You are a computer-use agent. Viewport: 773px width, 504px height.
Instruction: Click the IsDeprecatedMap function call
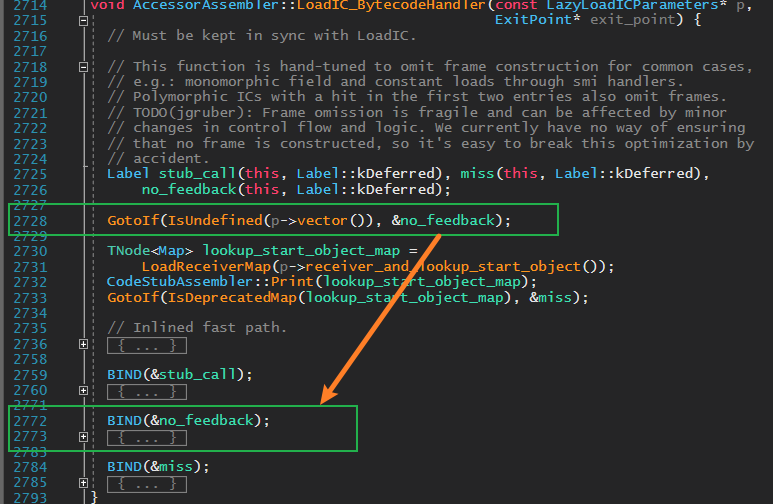[x=233, y=298]
